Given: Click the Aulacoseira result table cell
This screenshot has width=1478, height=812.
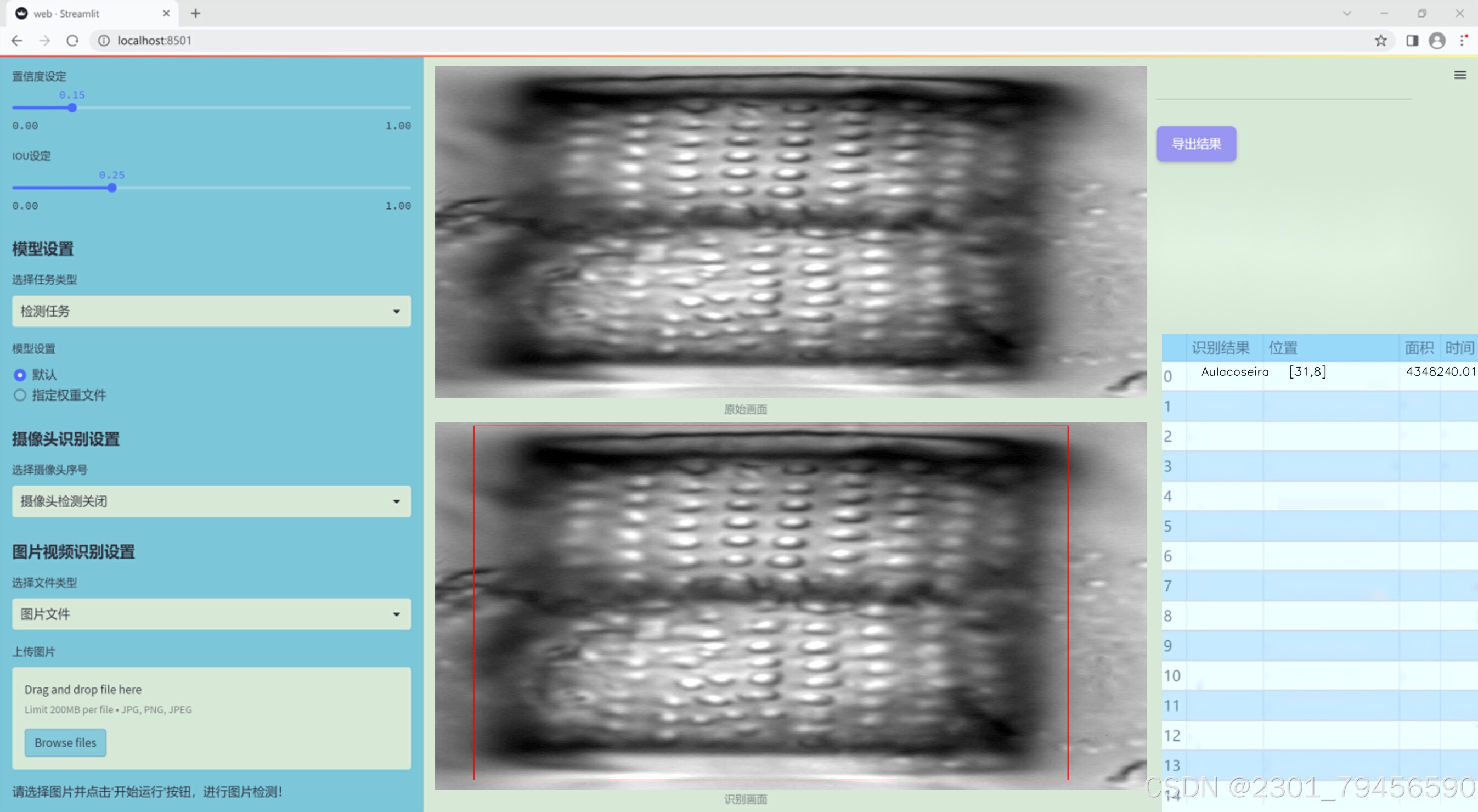Looking at the screenshot, I should (x=1234, y=372).
